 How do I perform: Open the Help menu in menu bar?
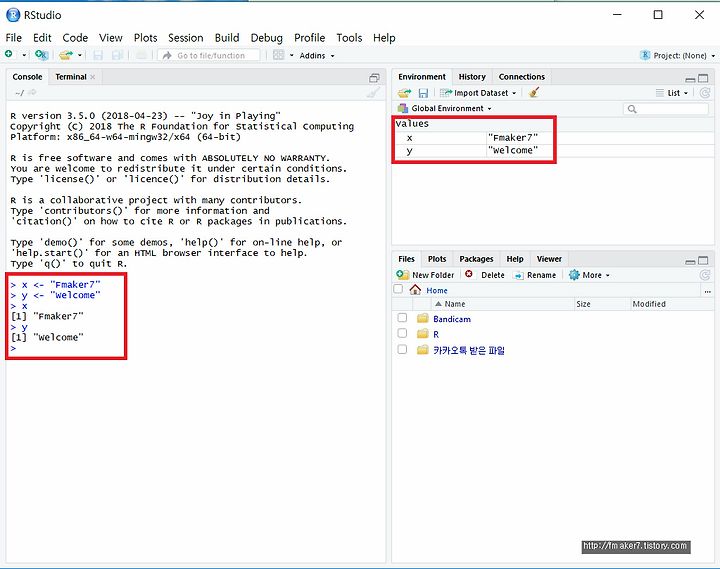384,38
